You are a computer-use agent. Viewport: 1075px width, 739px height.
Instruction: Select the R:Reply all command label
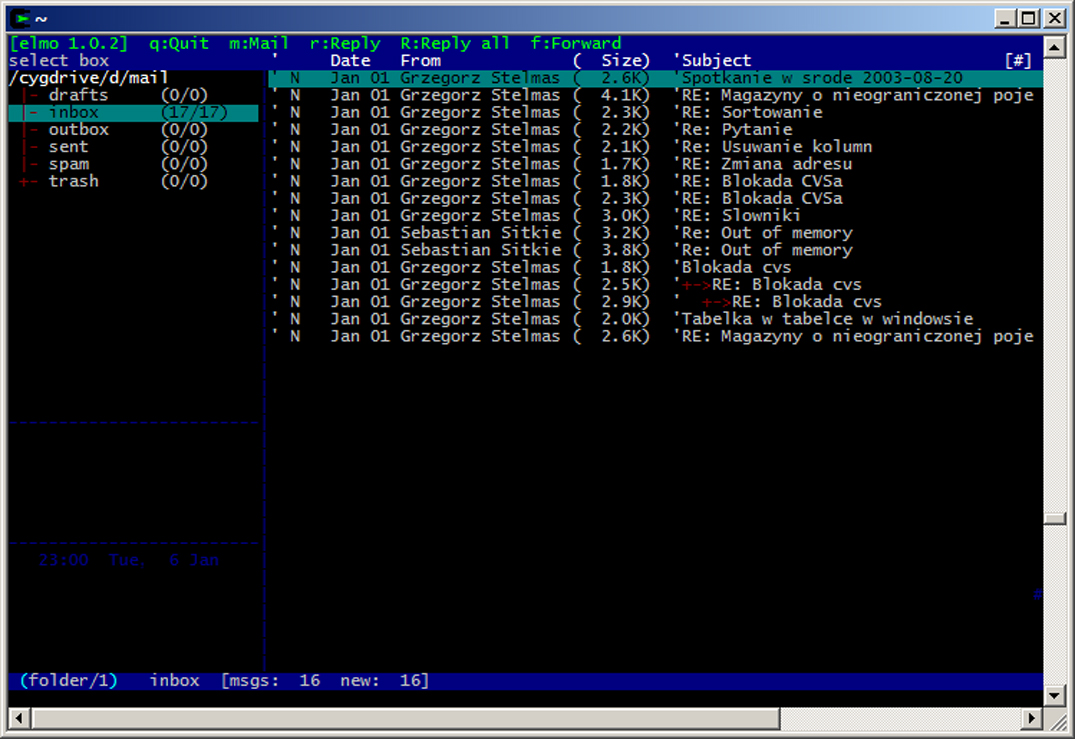tap(455, 43)
